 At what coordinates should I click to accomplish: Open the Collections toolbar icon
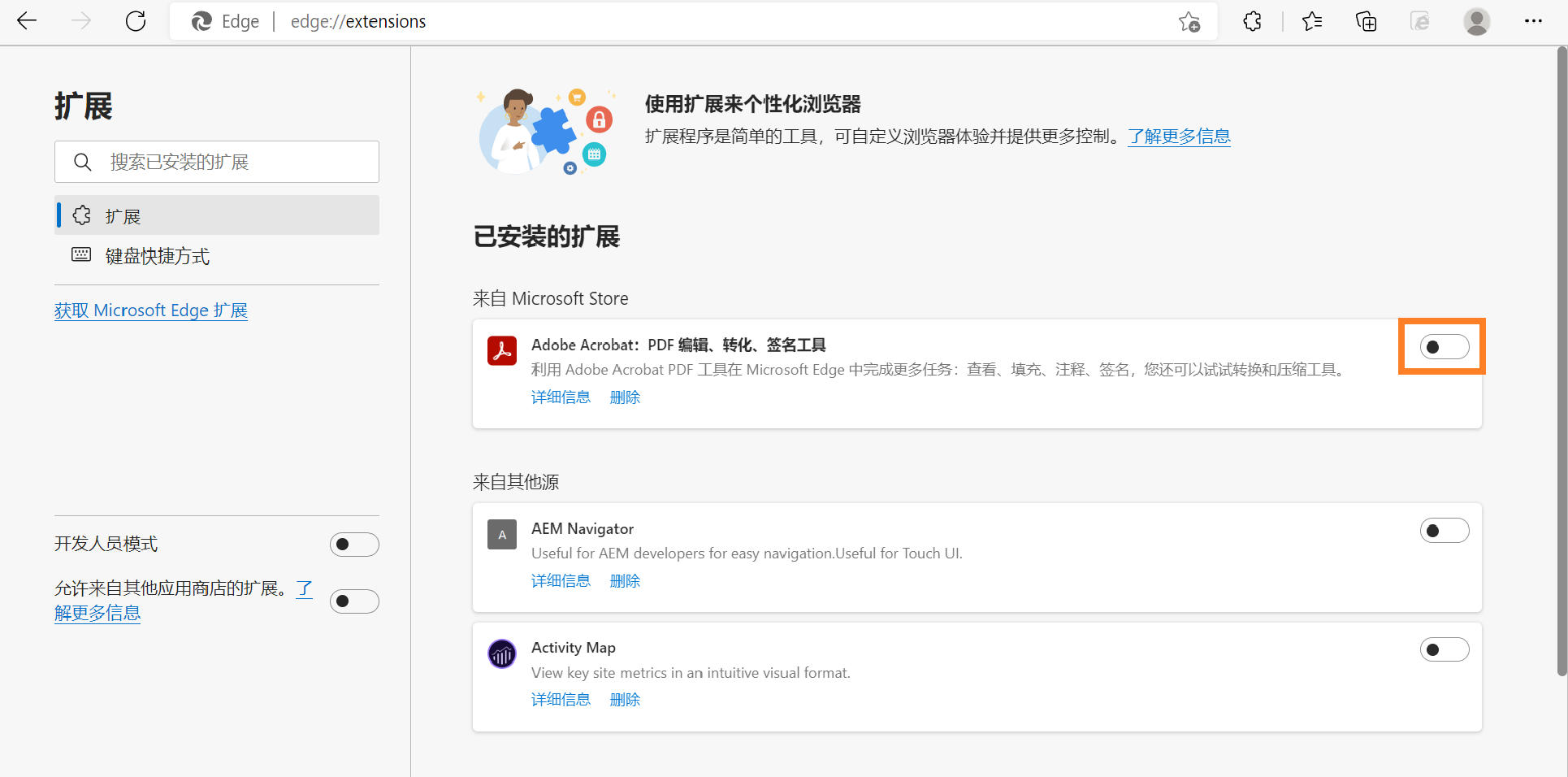click(x=1367, y=21)
